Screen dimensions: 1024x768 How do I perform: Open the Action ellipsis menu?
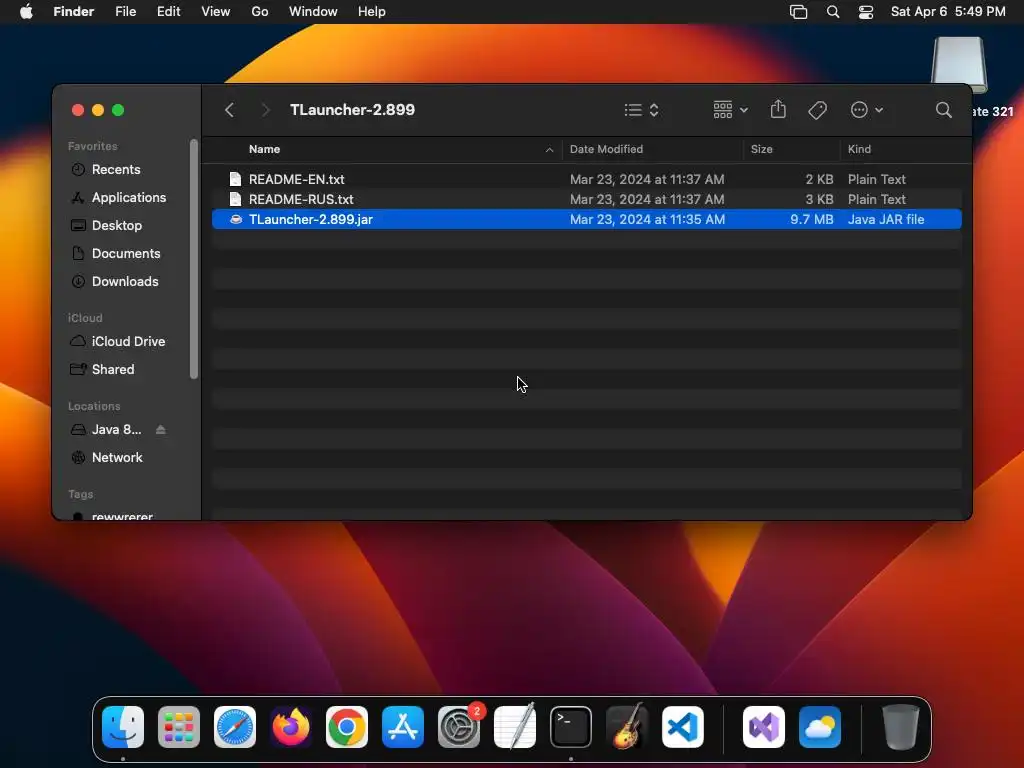(867, 110)
